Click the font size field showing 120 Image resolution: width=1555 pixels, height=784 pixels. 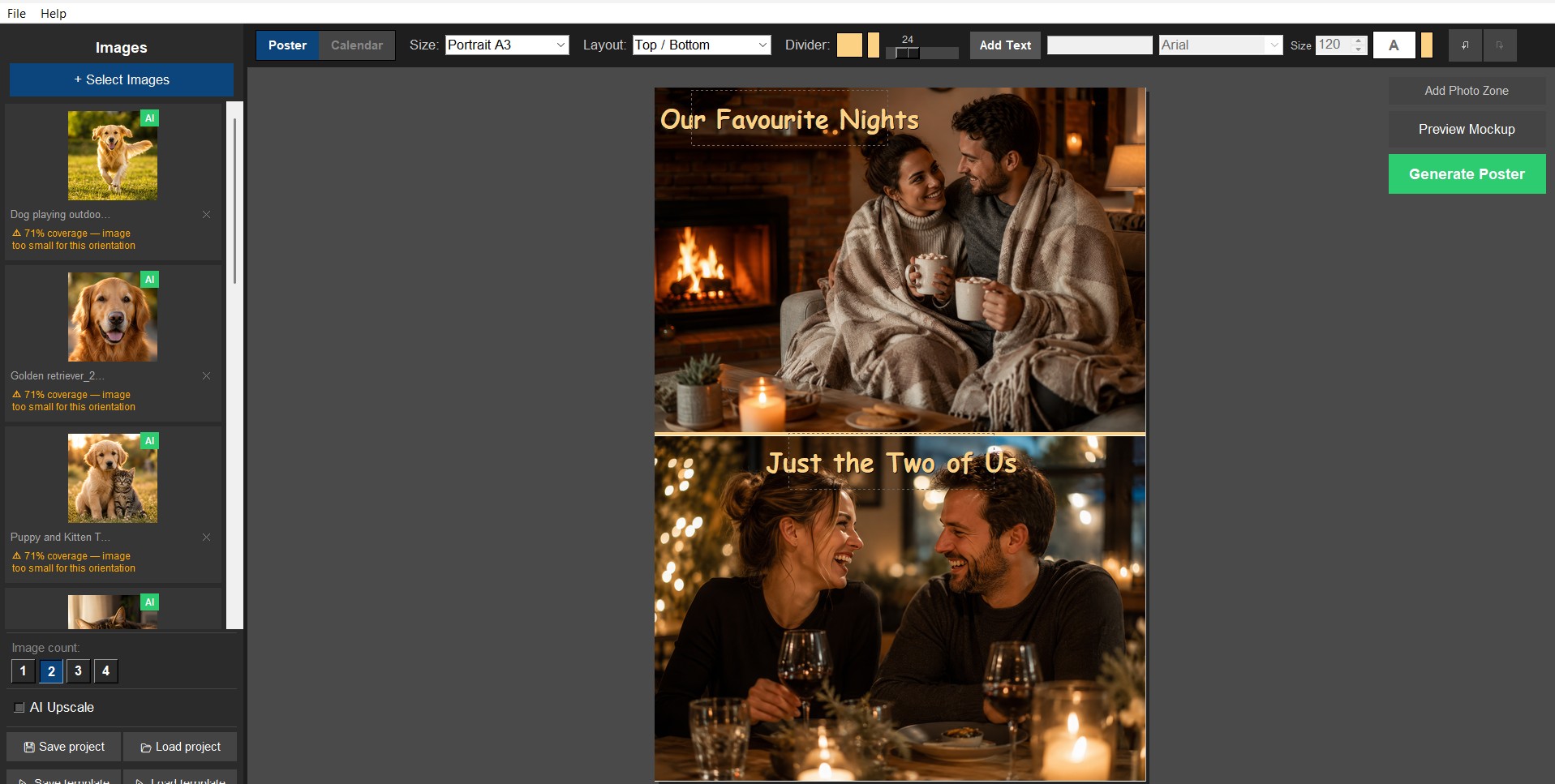click(x=1334, y=45)
